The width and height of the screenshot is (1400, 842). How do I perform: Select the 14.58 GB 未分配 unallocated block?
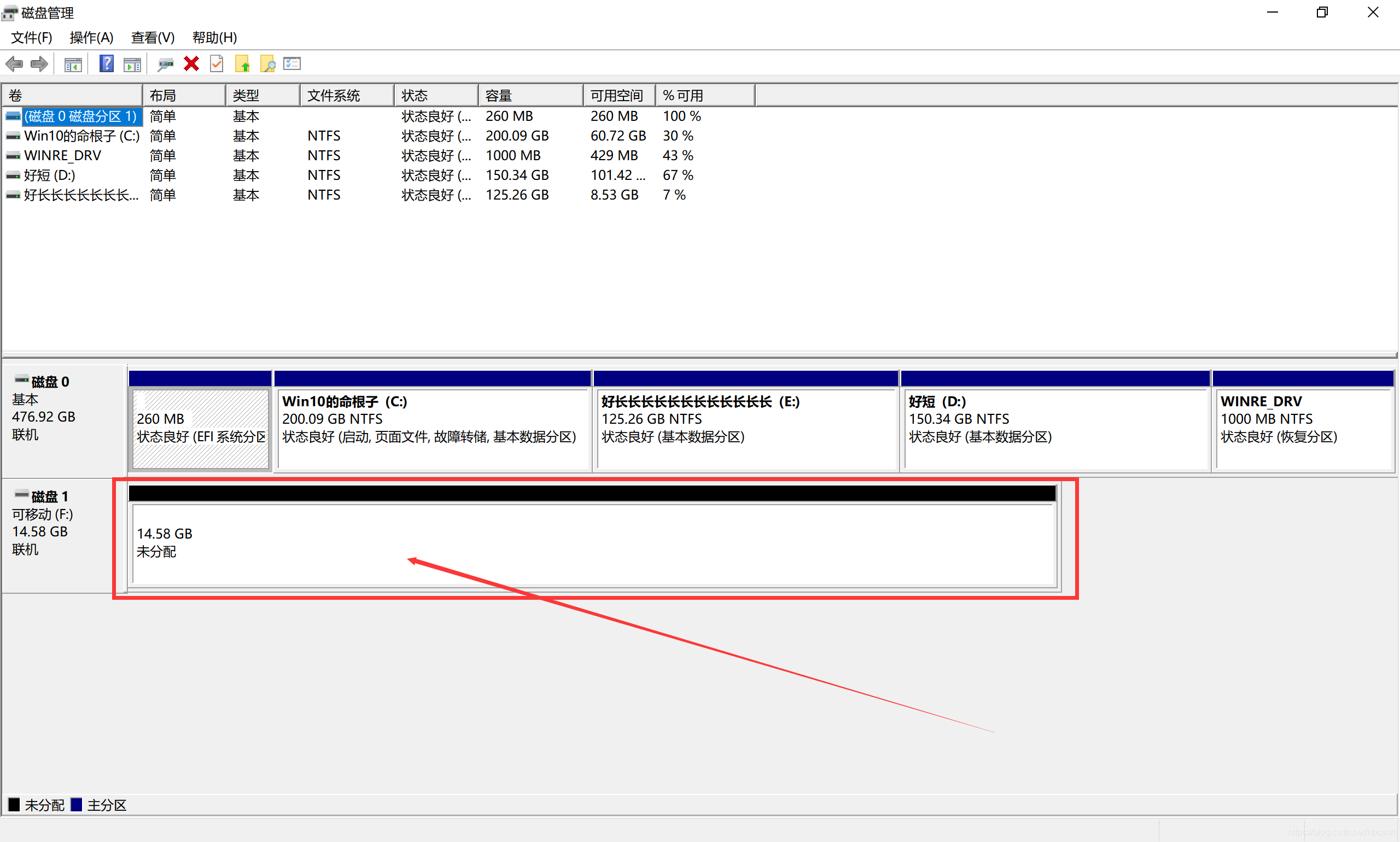(593, 536)
